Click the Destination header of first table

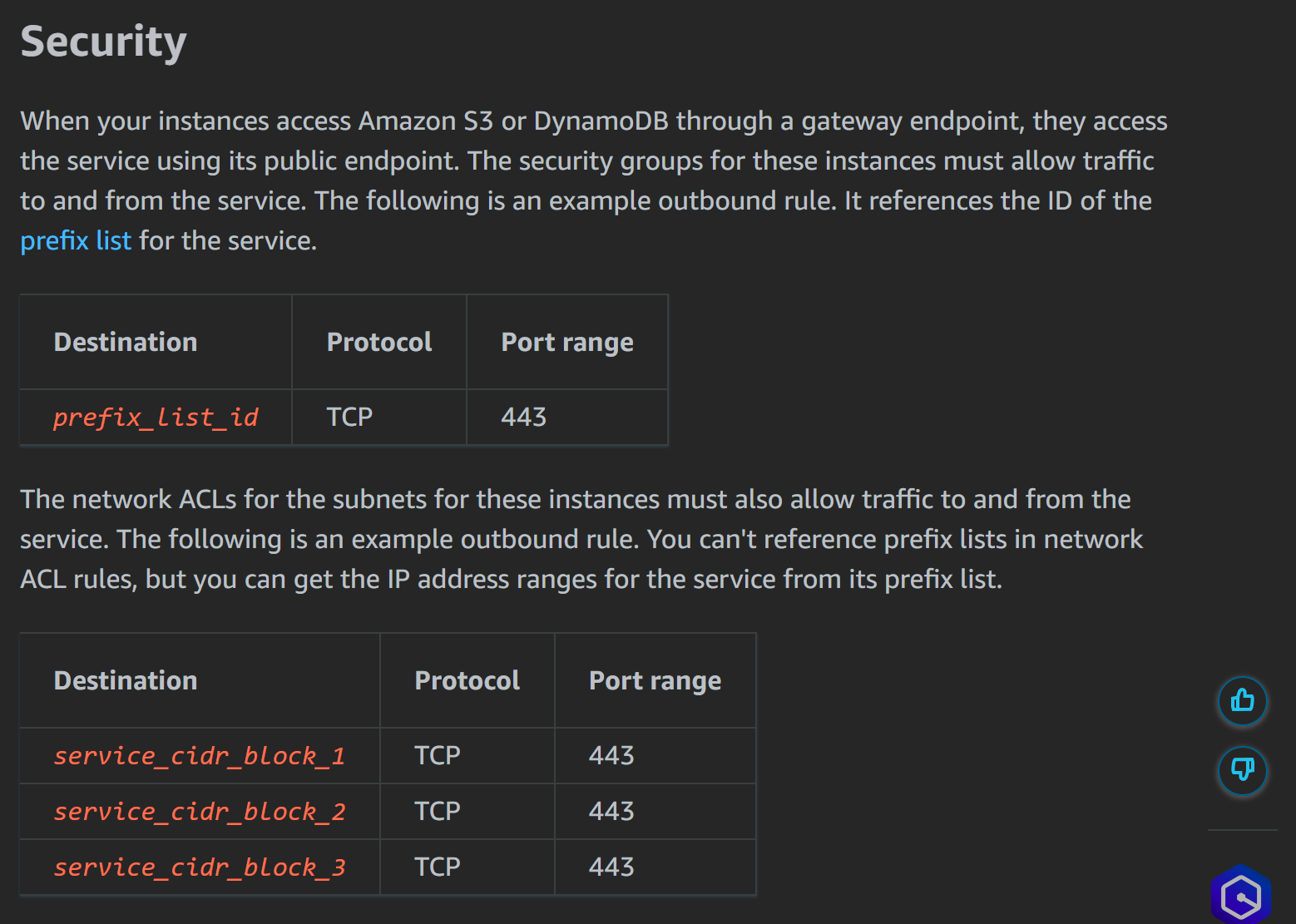tap(126, 342)
